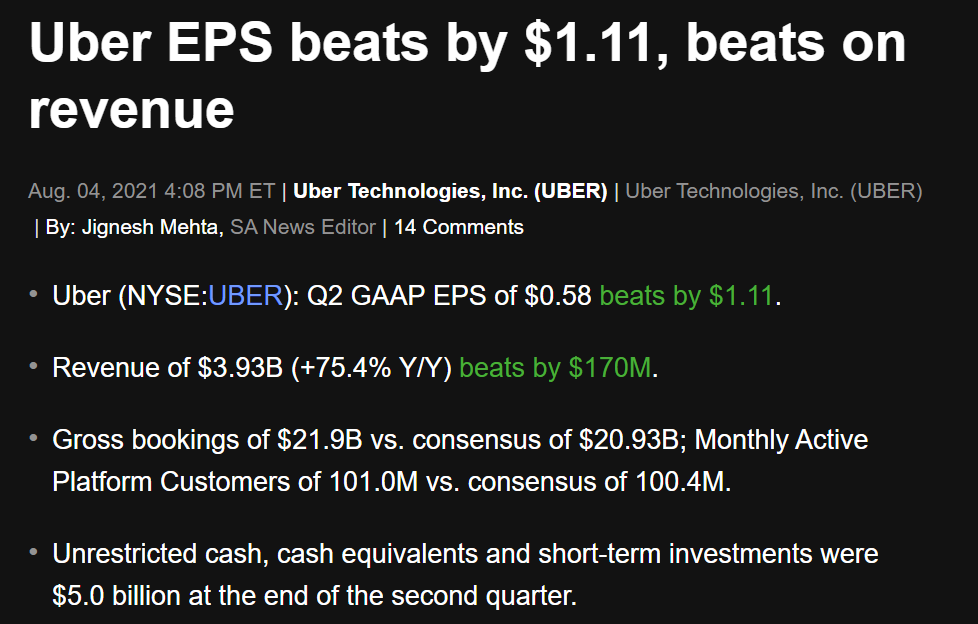
Task: Open bold Uber Technologies, Inc. (UBER) link
Action: coord(450,191)
